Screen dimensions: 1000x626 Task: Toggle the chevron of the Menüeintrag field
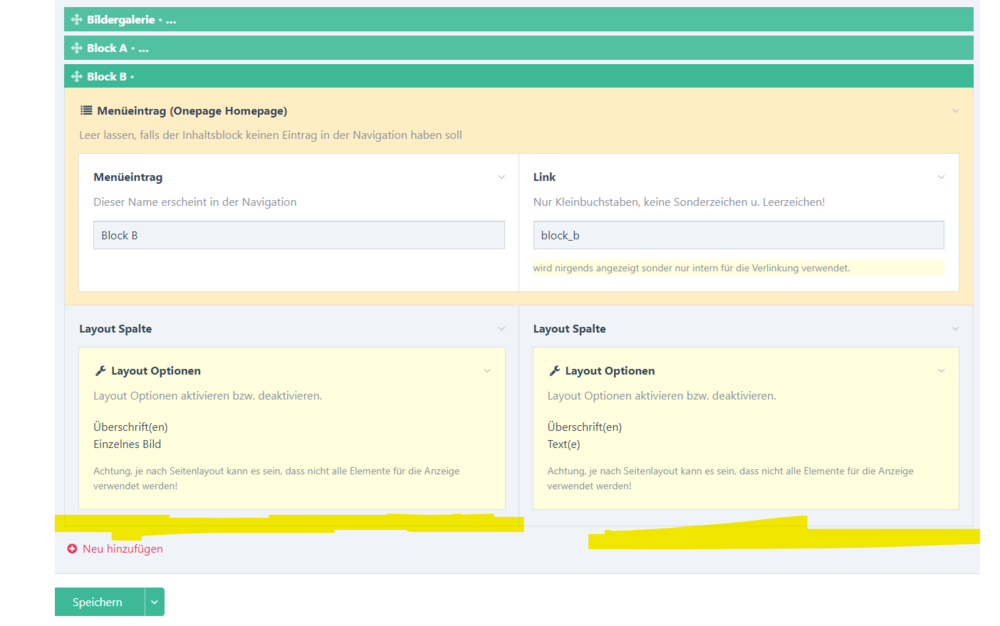[x=501, y=177]
